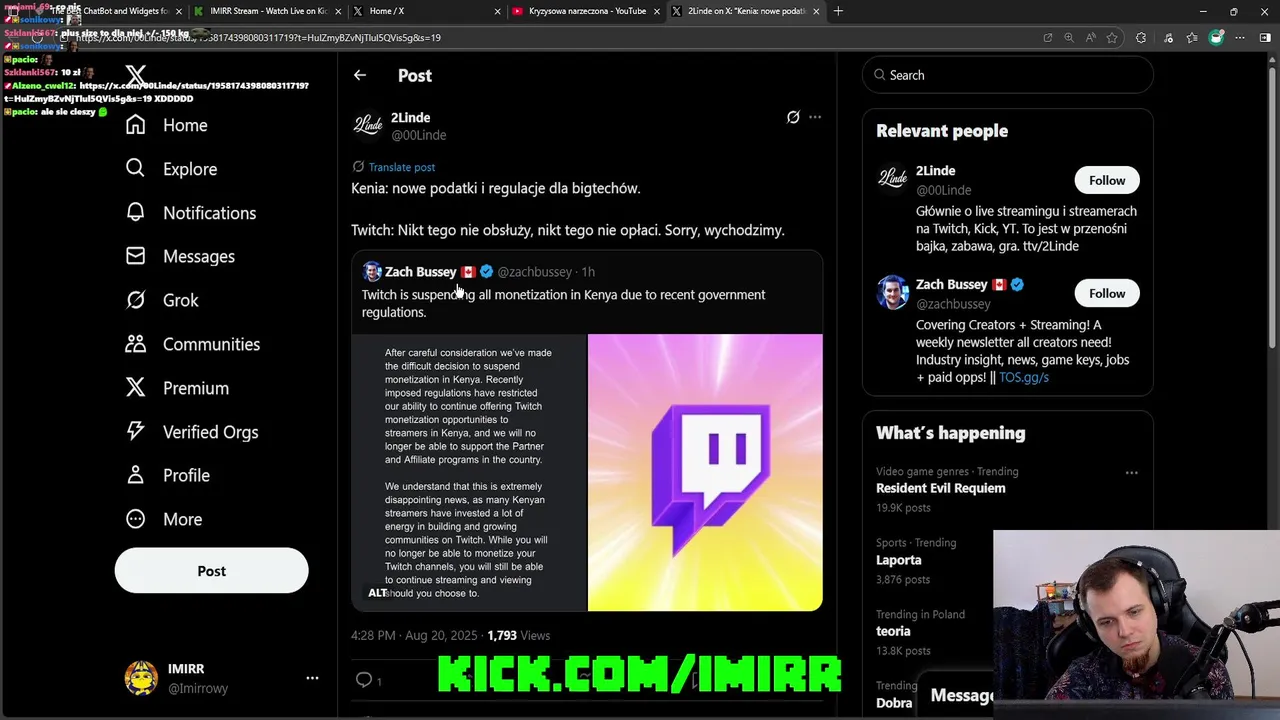Click the zoom magnifier in address bar
Image resolution: width=1280 pixels, height=720 pixels.
tap(1068, 38)
